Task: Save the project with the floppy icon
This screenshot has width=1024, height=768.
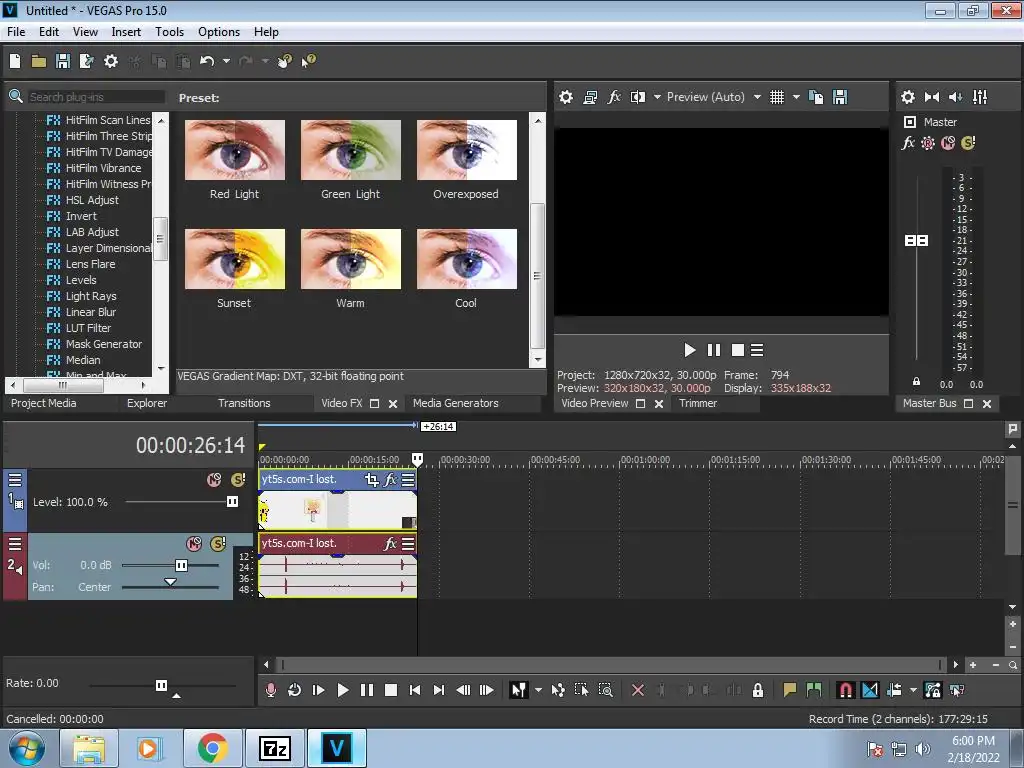Action: (63, 61)
